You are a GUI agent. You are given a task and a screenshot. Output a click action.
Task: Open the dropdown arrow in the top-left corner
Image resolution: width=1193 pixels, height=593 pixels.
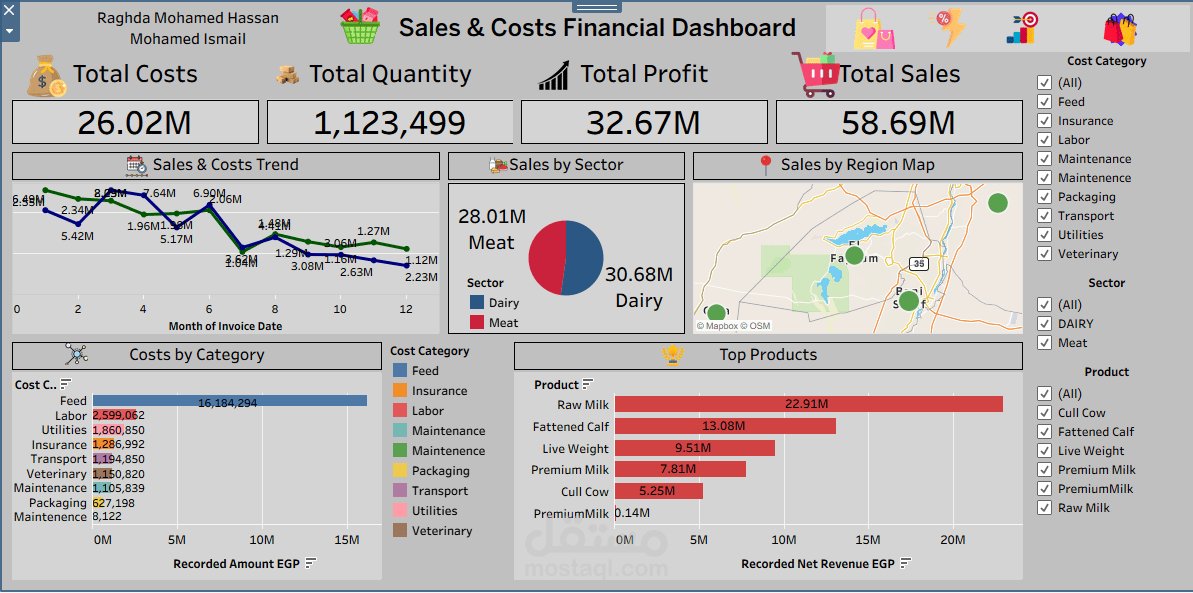coord(10,31)
